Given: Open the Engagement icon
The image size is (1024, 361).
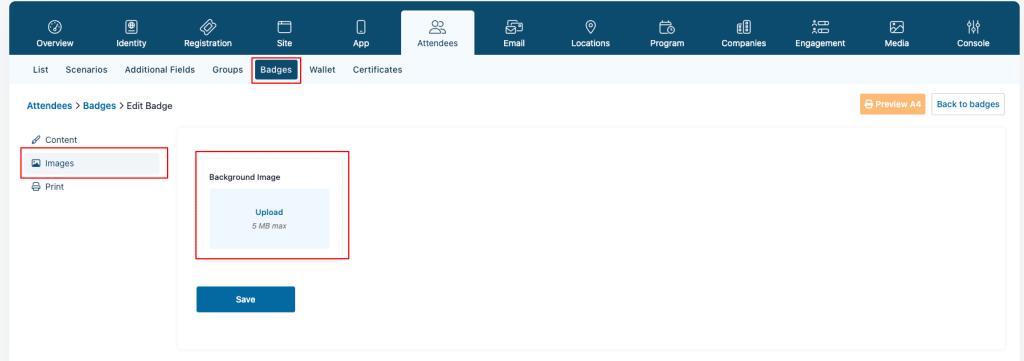Looking at the screenshot, I should [x=820, y=27].
